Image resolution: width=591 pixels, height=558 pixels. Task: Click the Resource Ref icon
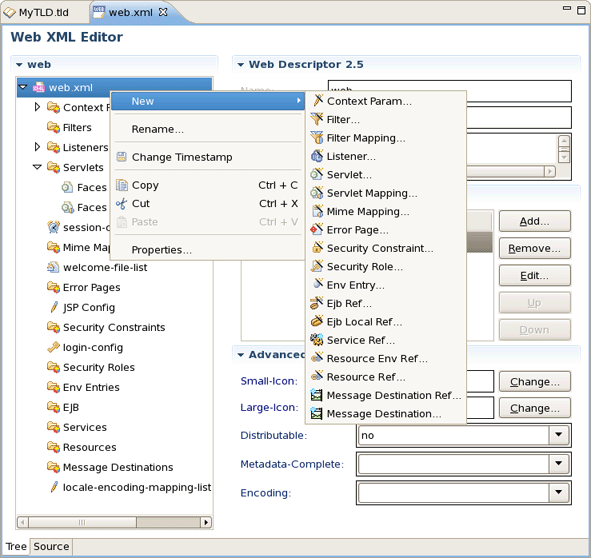[317, 376]
